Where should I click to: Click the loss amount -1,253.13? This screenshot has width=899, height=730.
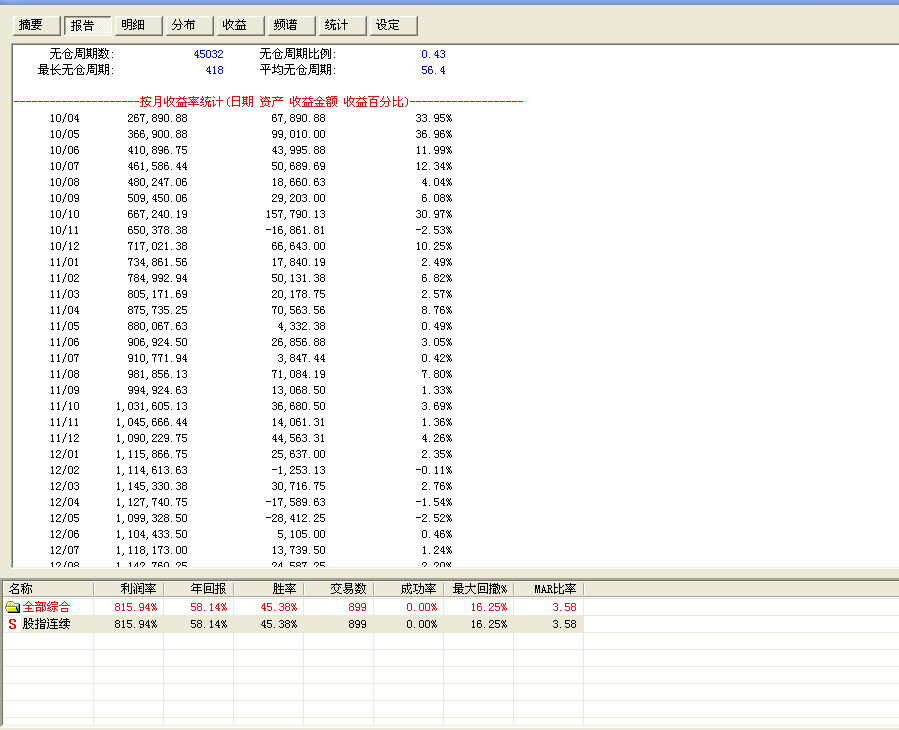(x=298, y=471)
